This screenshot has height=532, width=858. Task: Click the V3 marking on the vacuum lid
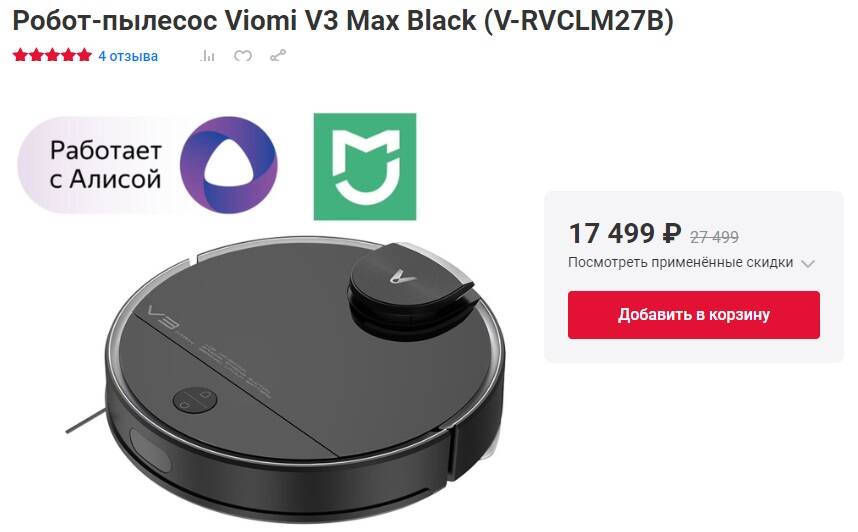(x=160, y=320)
